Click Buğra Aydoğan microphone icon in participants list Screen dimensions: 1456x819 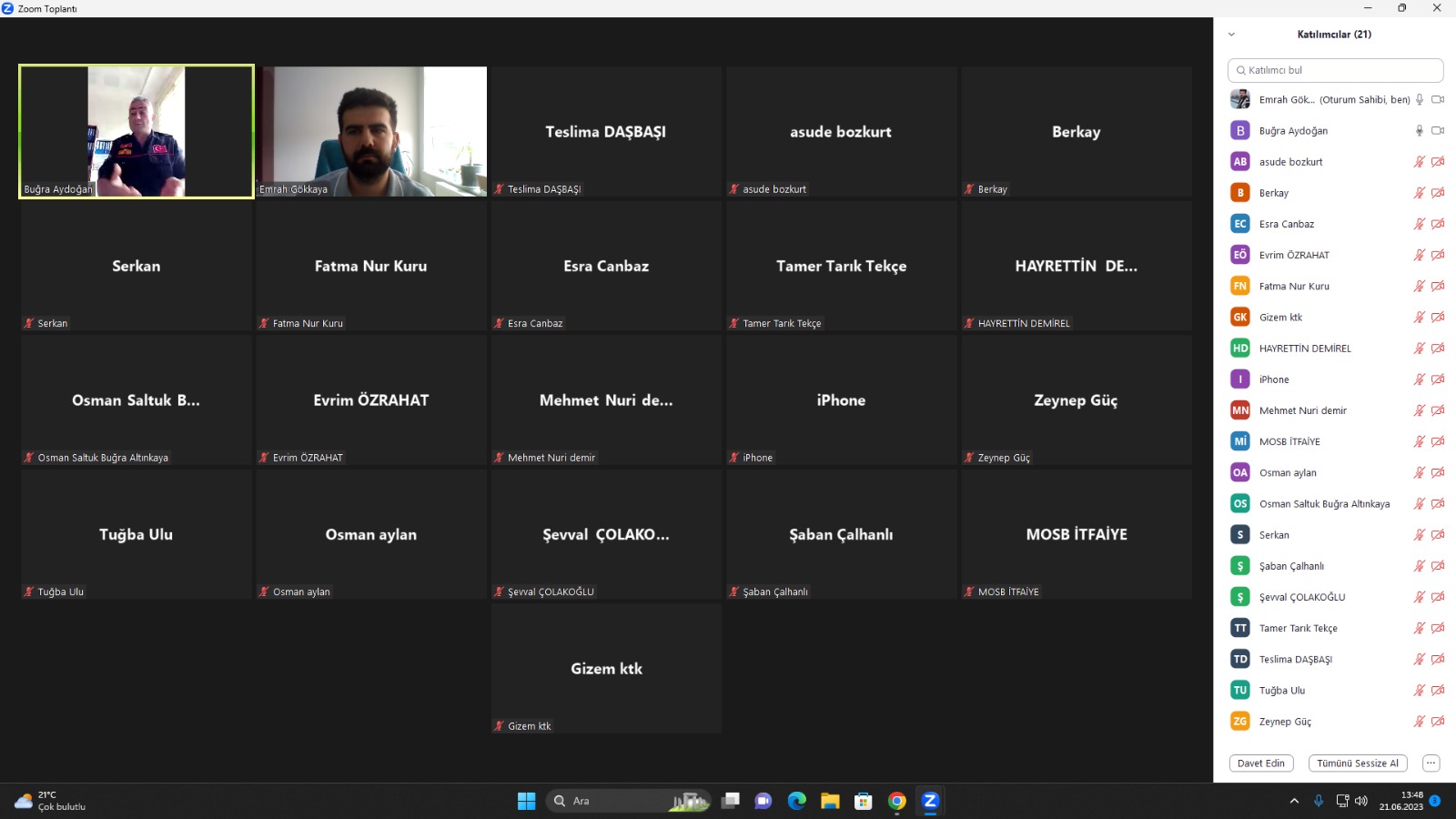tap(1419, 131)
